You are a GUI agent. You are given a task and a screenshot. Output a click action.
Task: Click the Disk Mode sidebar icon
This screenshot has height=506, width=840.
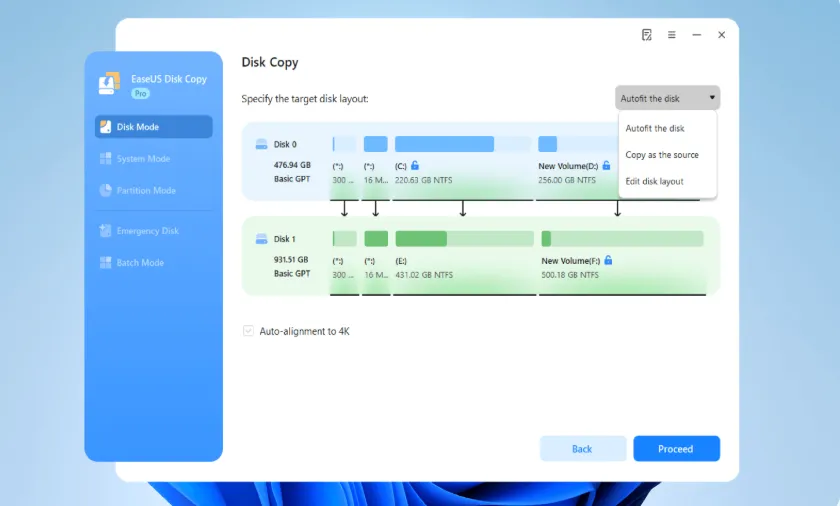(106, 127)
